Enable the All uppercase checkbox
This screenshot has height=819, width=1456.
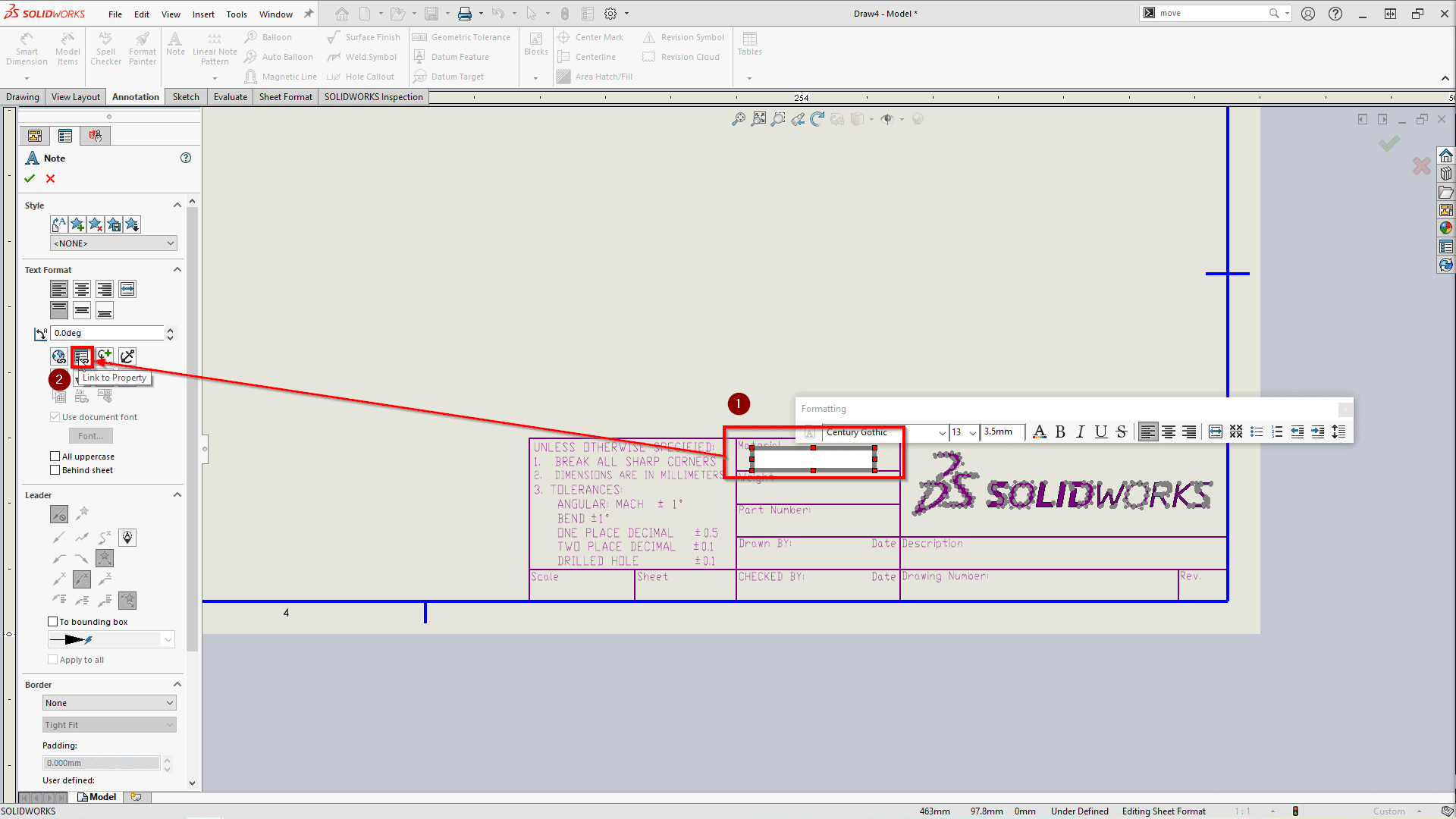pos(55,457)
